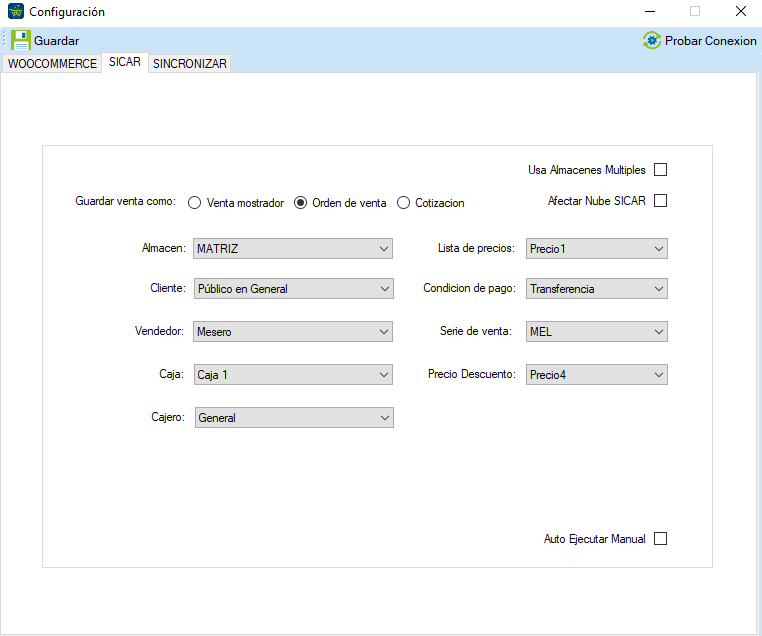Check the Auto Ejecutar Manual checkbox
This screenshot has height=636, width=762.
tap(660, 539)
